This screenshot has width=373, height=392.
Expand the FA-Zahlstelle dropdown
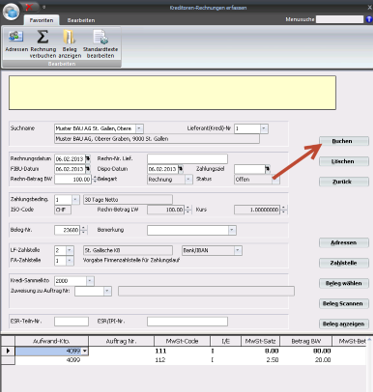tap(69, 260)
